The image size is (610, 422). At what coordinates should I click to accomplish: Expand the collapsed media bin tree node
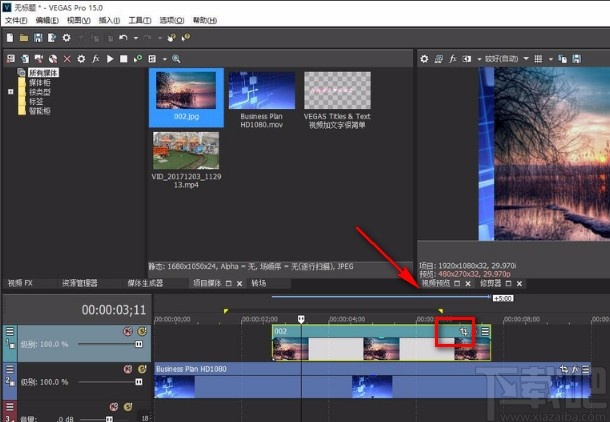11,91
